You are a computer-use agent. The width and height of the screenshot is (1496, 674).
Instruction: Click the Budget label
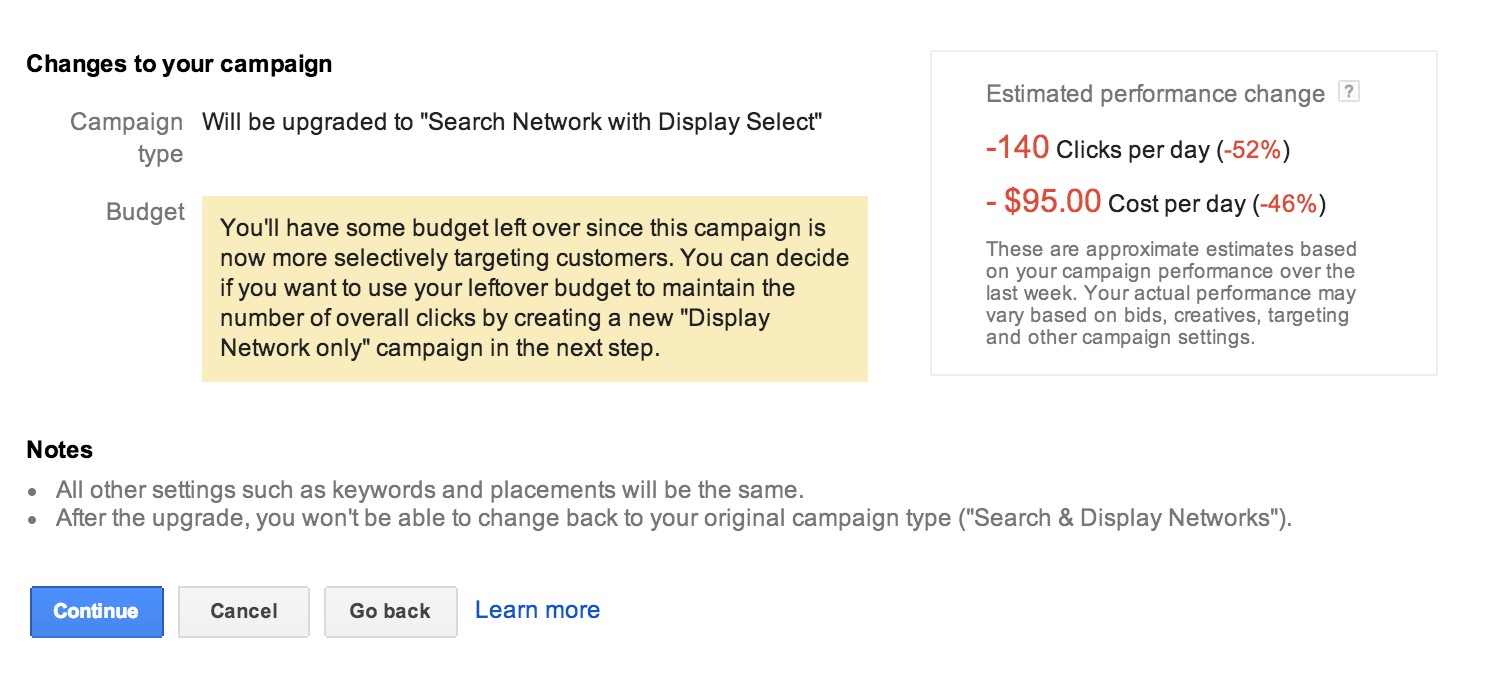[x=145, y=212]
